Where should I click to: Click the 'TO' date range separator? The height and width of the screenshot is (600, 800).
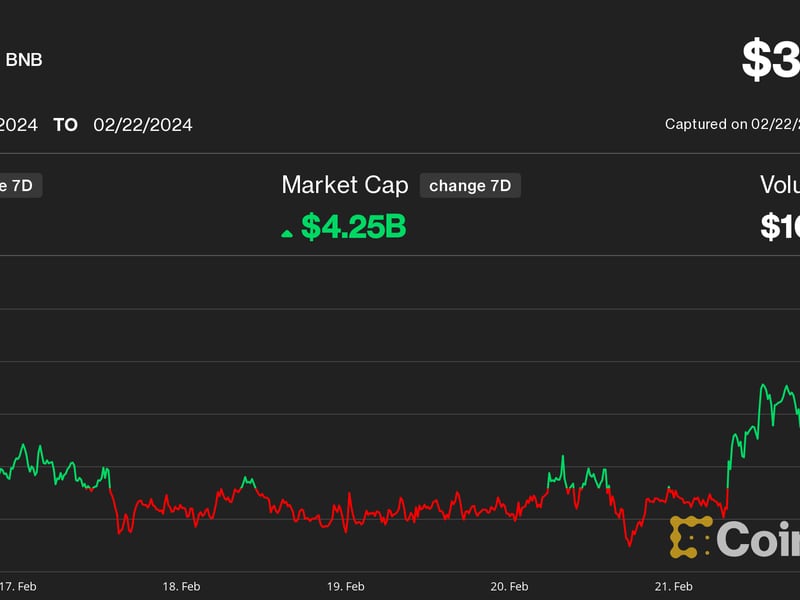[65, 125]
